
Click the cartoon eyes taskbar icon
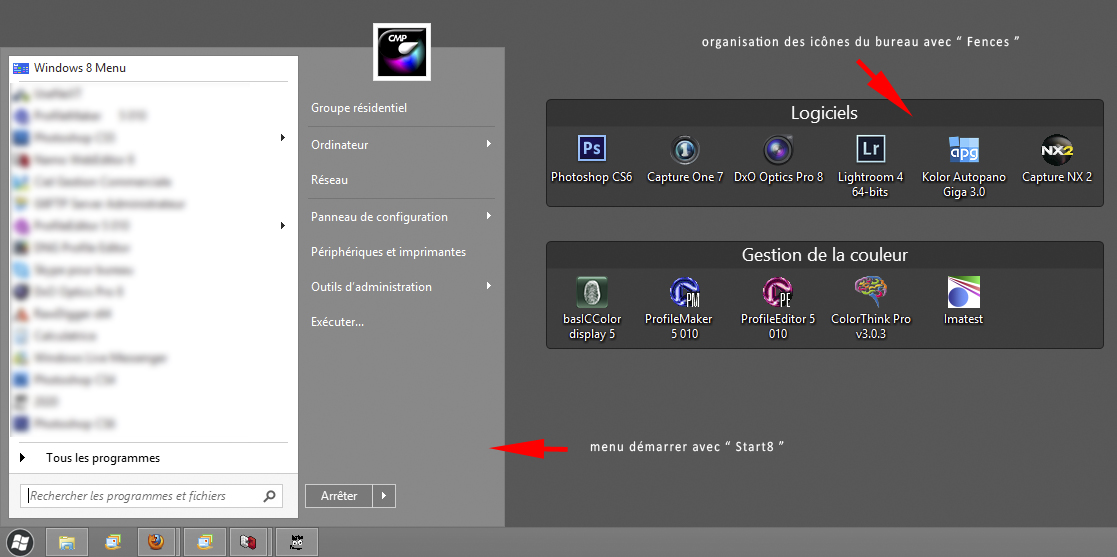pos(296,542)
